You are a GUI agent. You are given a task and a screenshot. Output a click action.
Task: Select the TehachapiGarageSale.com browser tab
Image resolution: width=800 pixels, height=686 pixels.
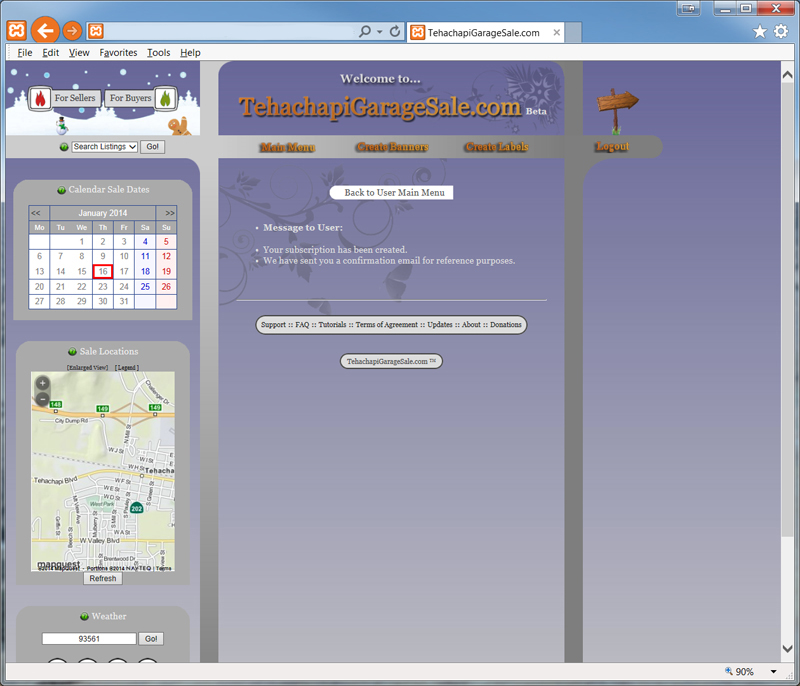point(485,33)
